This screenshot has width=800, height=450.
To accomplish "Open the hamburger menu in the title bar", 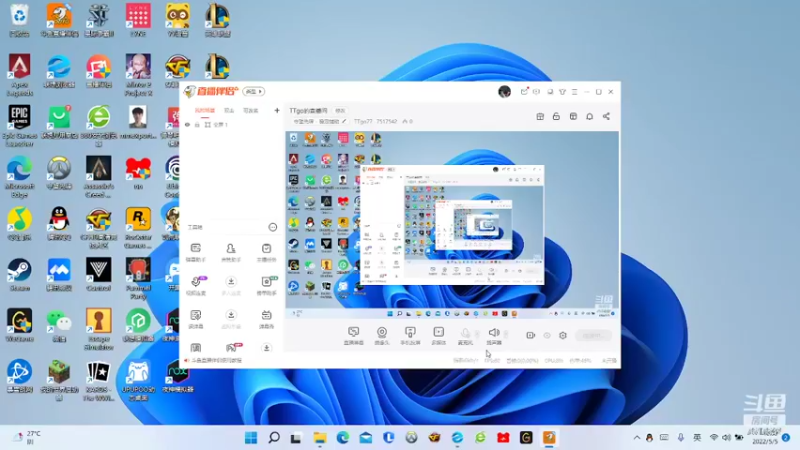I will 574,92.
